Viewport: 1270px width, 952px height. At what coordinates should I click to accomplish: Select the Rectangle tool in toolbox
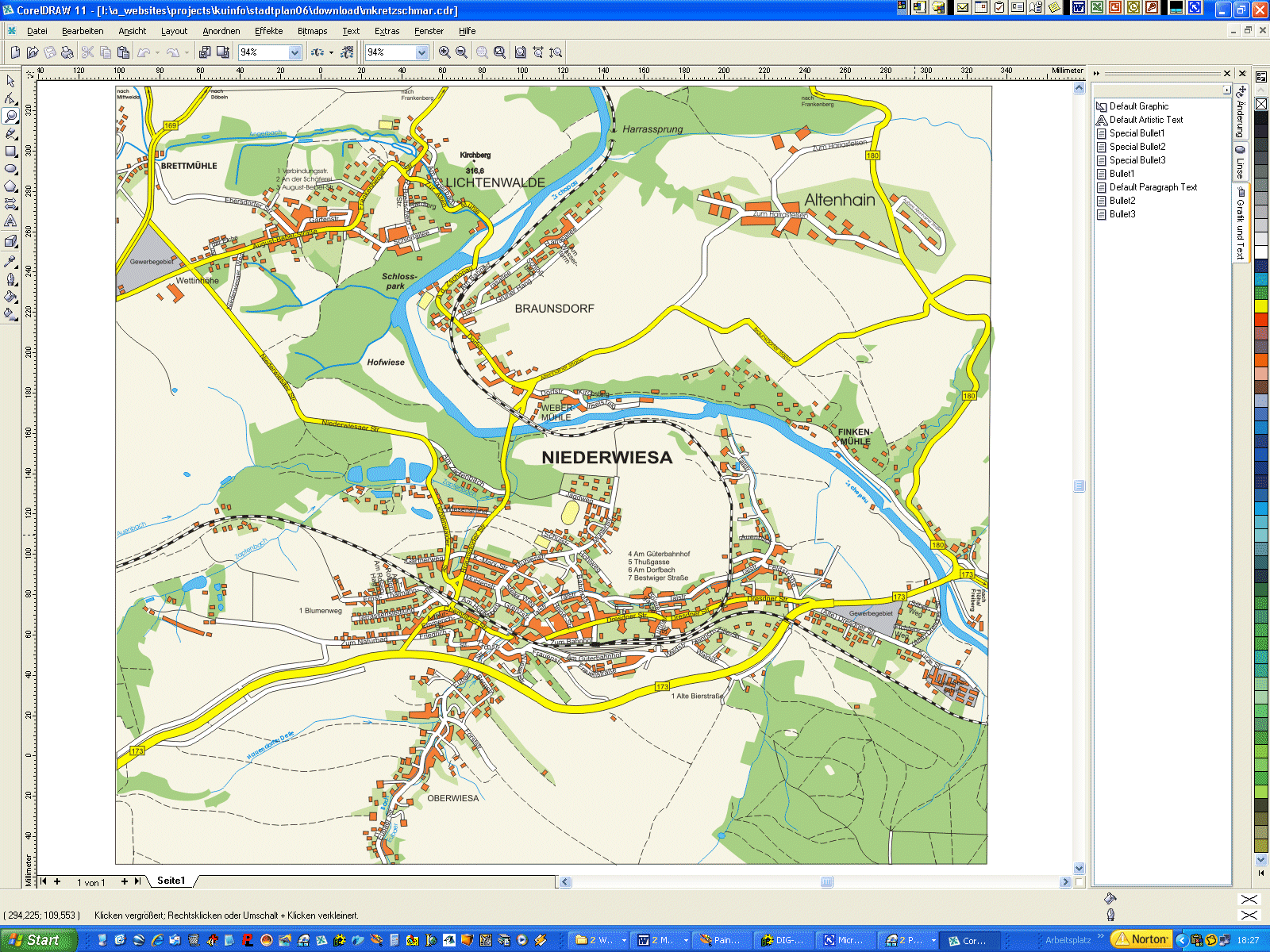click(10, 151)
